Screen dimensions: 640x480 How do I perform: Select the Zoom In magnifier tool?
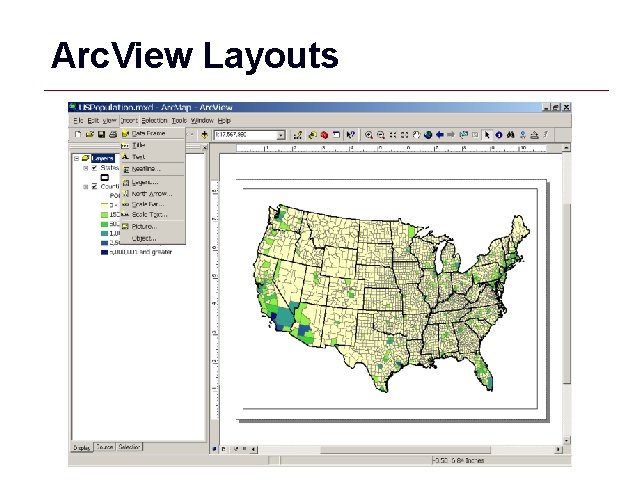point(369,135)
